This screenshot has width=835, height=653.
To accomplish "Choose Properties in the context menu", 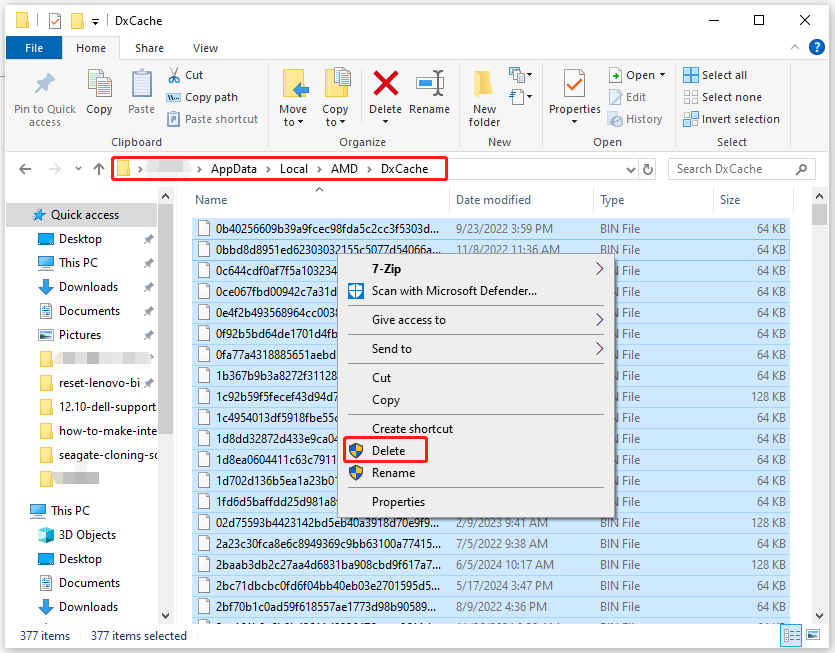I will [398, 502].
